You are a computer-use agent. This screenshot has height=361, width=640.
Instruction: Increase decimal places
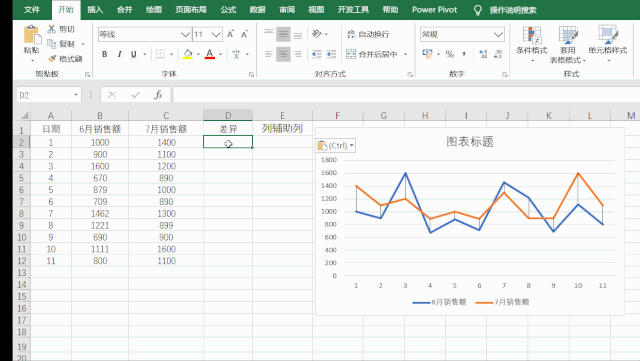pos(483,54)
